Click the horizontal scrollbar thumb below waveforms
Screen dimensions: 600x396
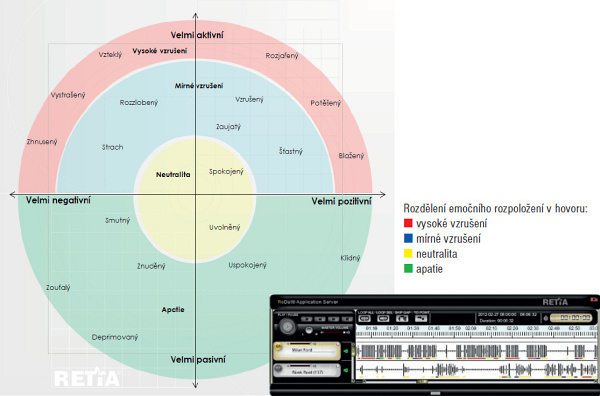click(x=422, y=381)
